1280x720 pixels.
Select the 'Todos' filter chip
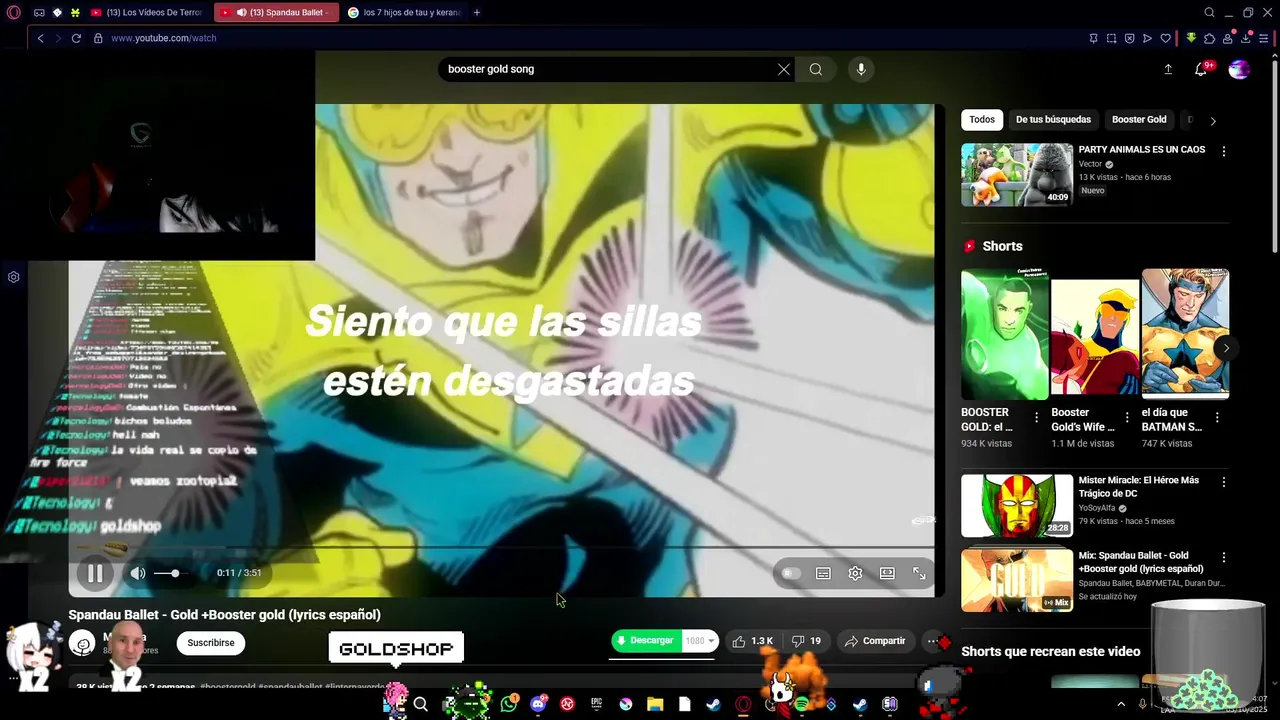coord(982,120)
